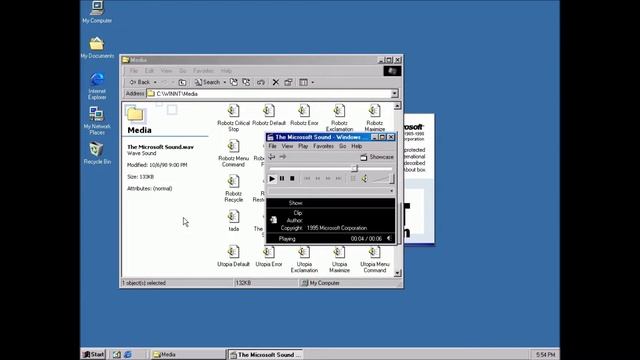Launch Internet Explorer from quick launch
Screen dimensions: 640x360
[127, 354]
